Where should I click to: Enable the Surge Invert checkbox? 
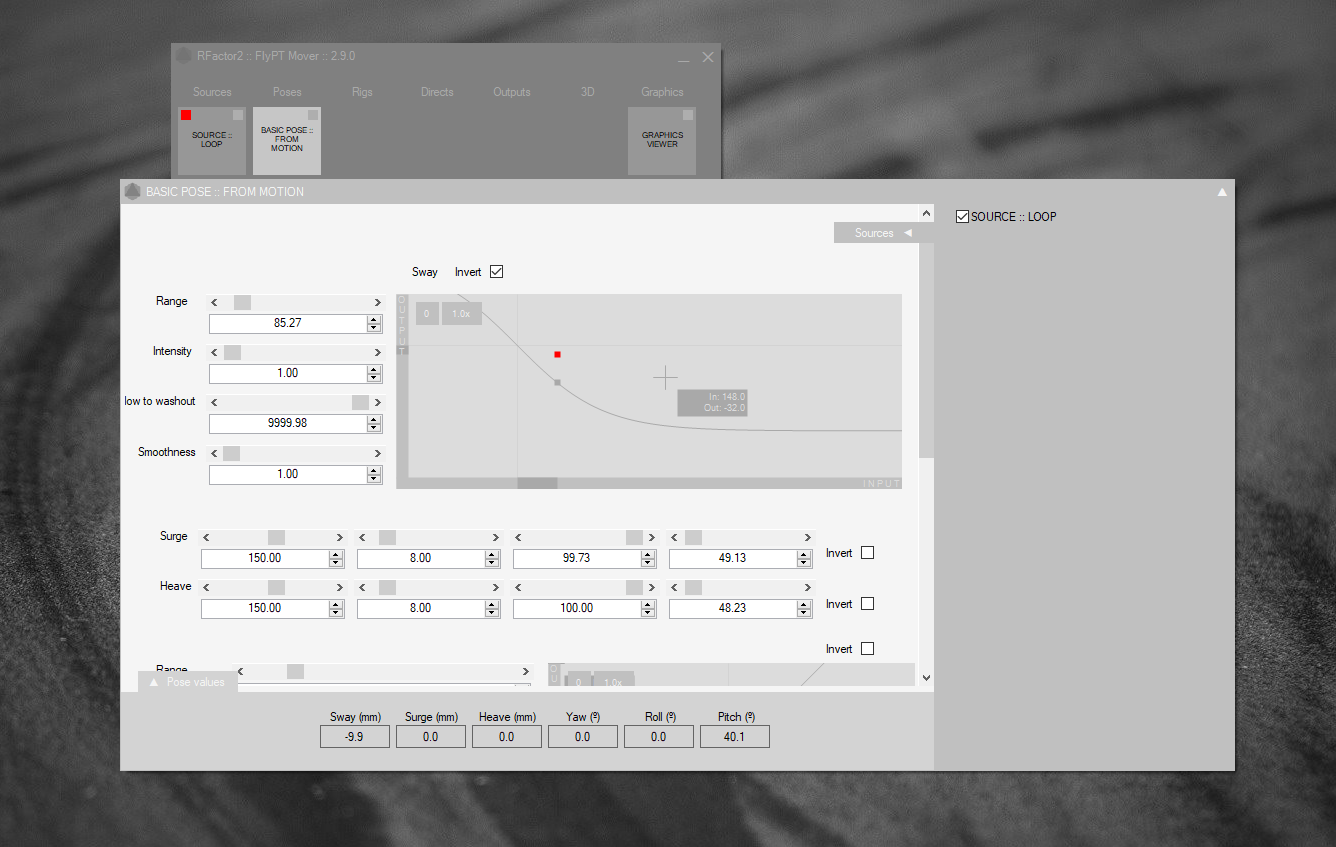[x=867, y=553]
